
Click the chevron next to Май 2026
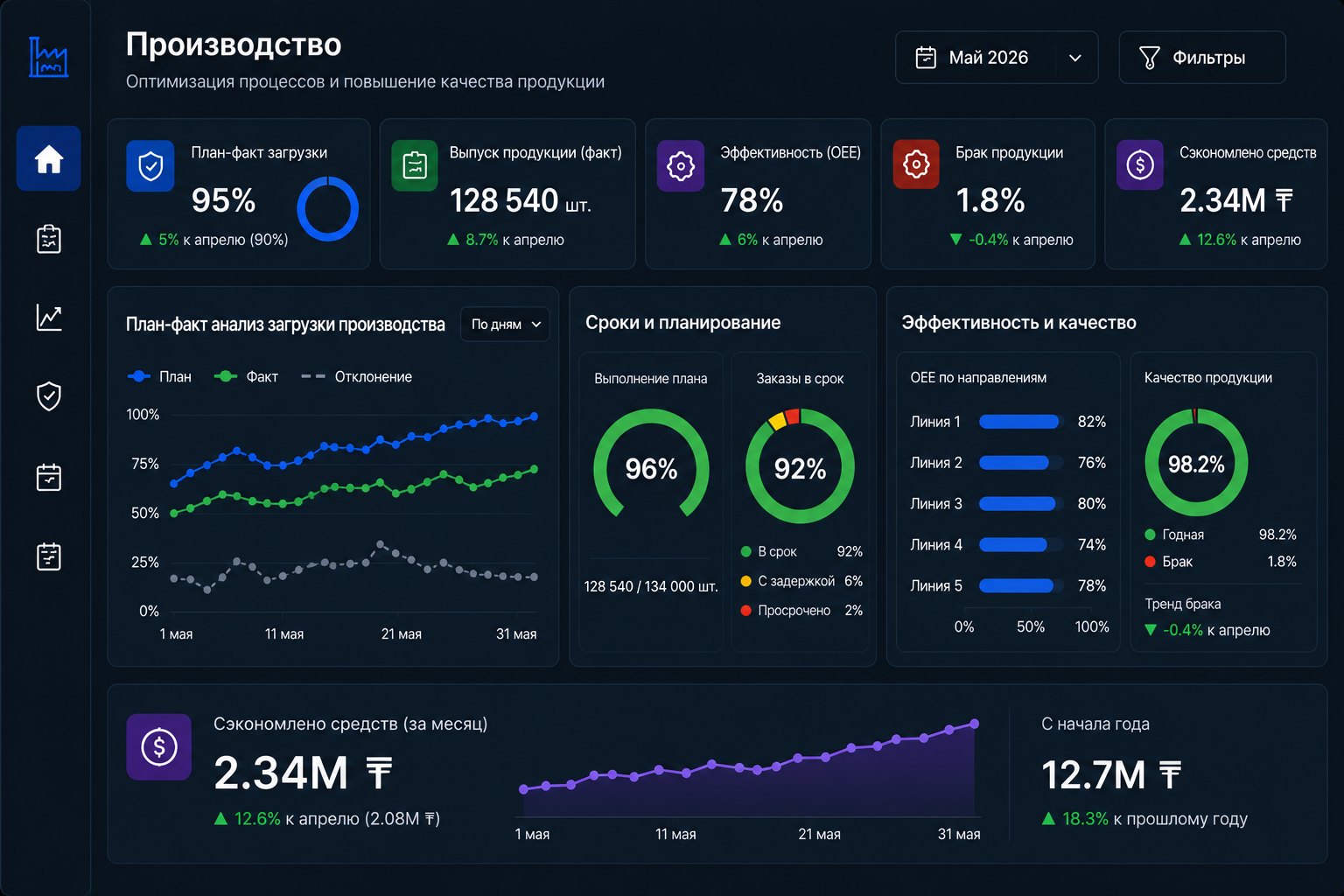(1075, 58)
